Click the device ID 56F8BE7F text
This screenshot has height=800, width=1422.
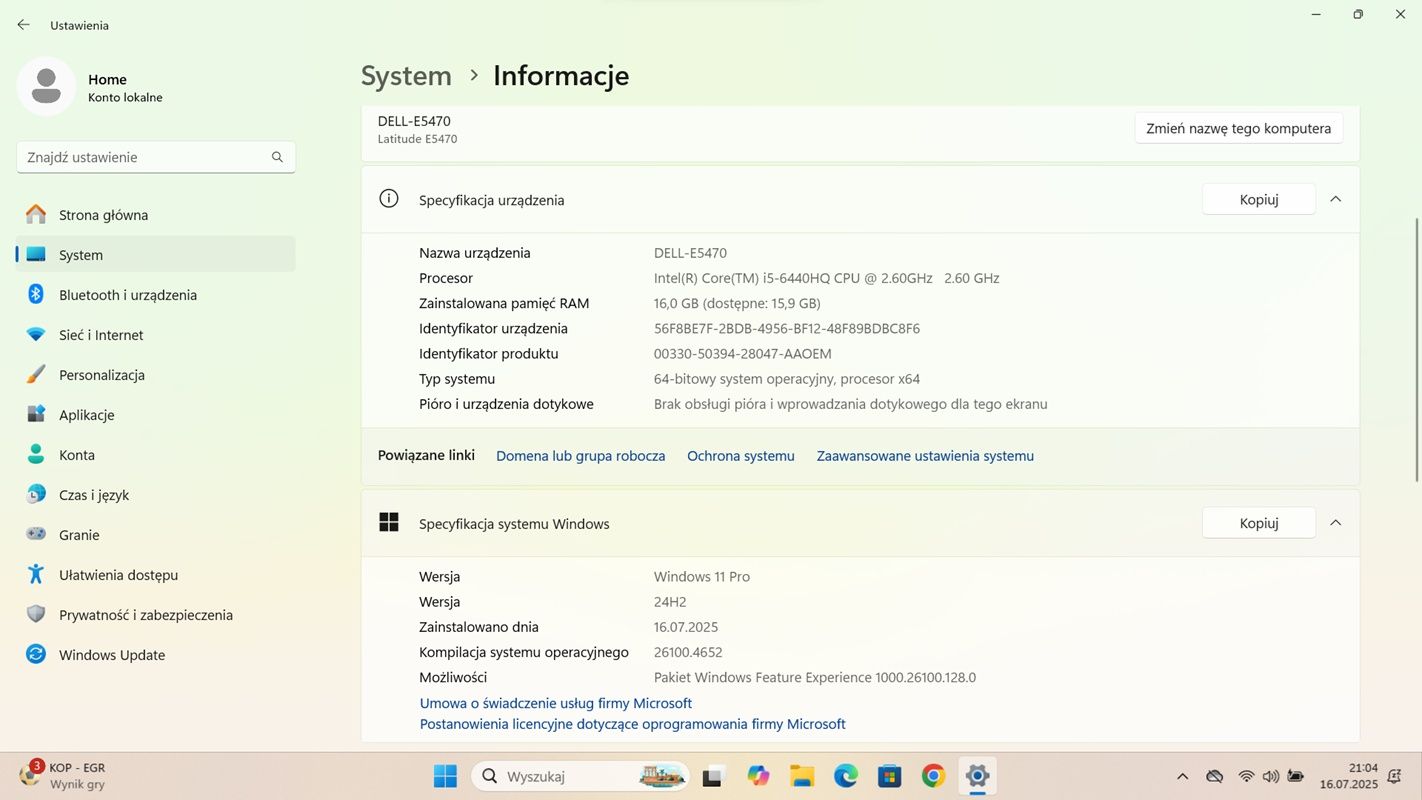[x=787, y=329]
